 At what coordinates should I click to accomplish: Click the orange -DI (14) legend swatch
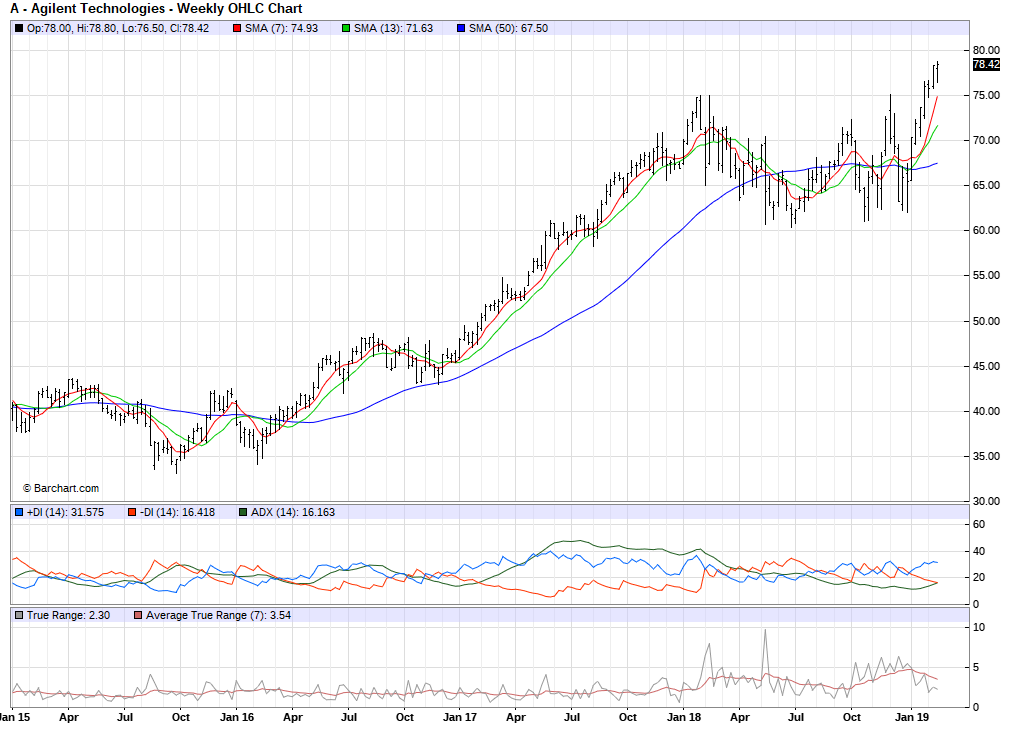click(132, 512)
